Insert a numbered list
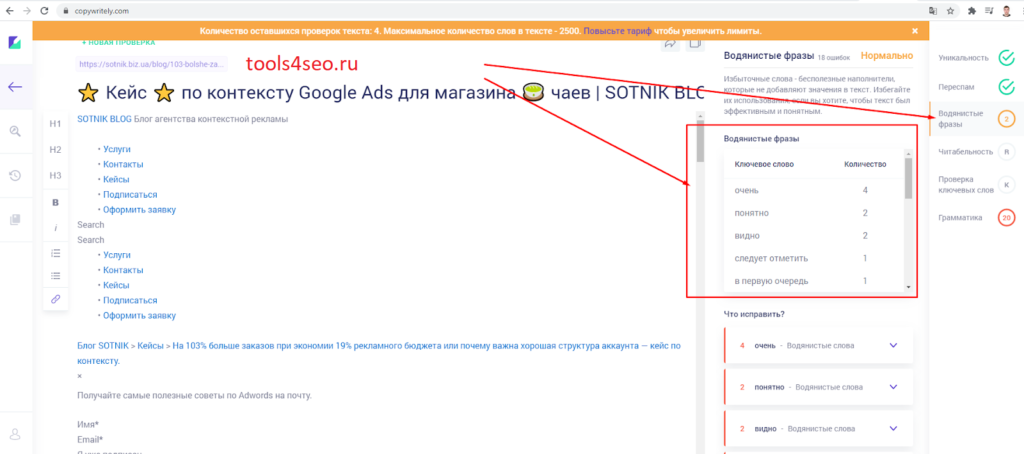 [x=56, y=253]
